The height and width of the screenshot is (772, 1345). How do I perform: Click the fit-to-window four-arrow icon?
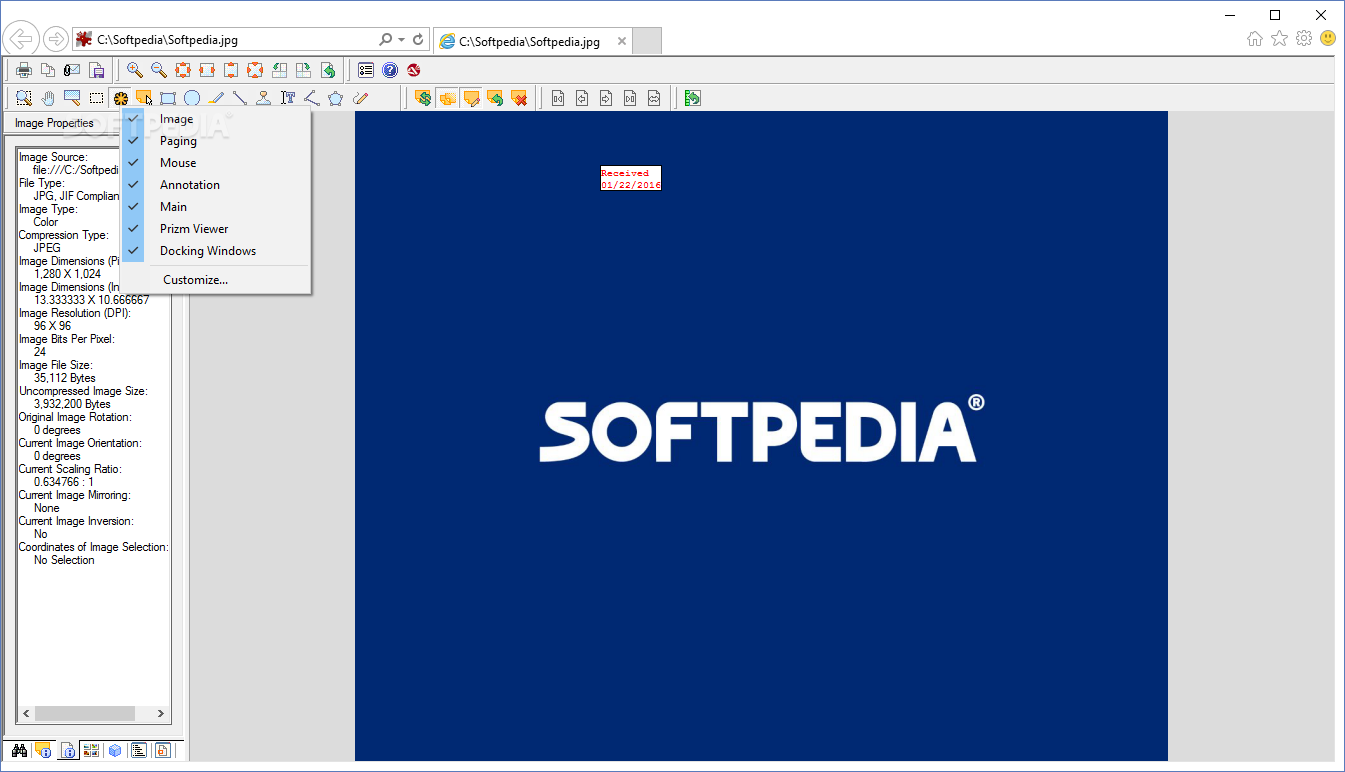[183, 70]
